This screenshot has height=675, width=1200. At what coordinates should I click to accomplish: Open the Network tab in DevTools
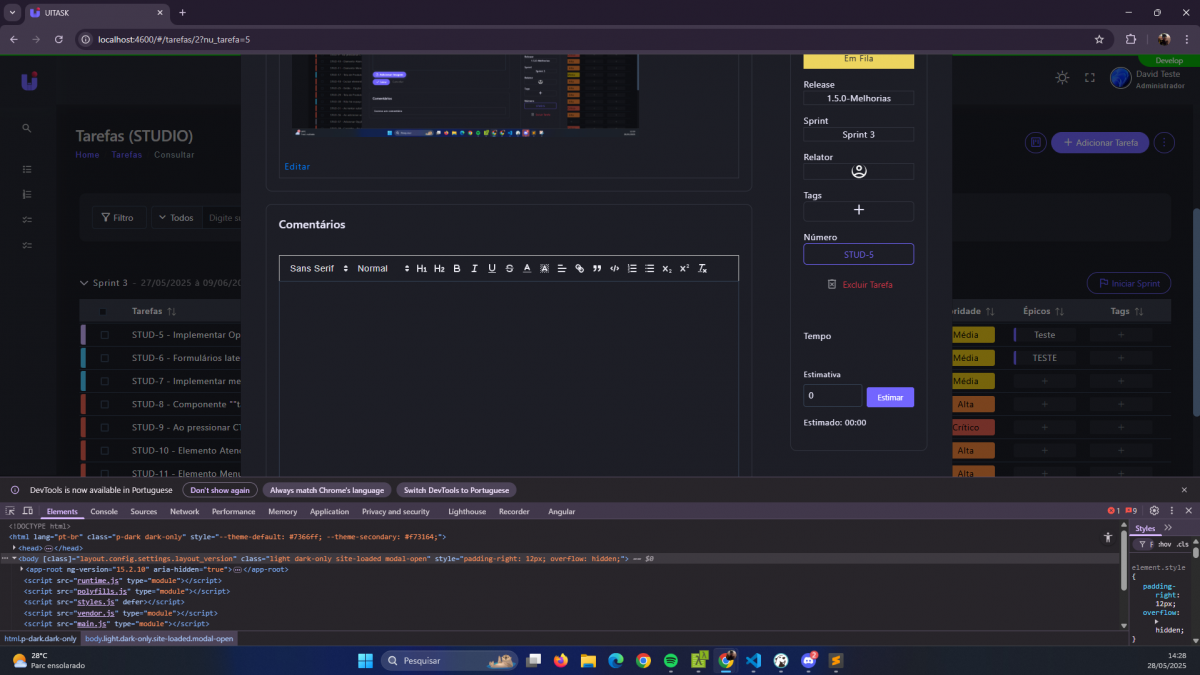184,512
